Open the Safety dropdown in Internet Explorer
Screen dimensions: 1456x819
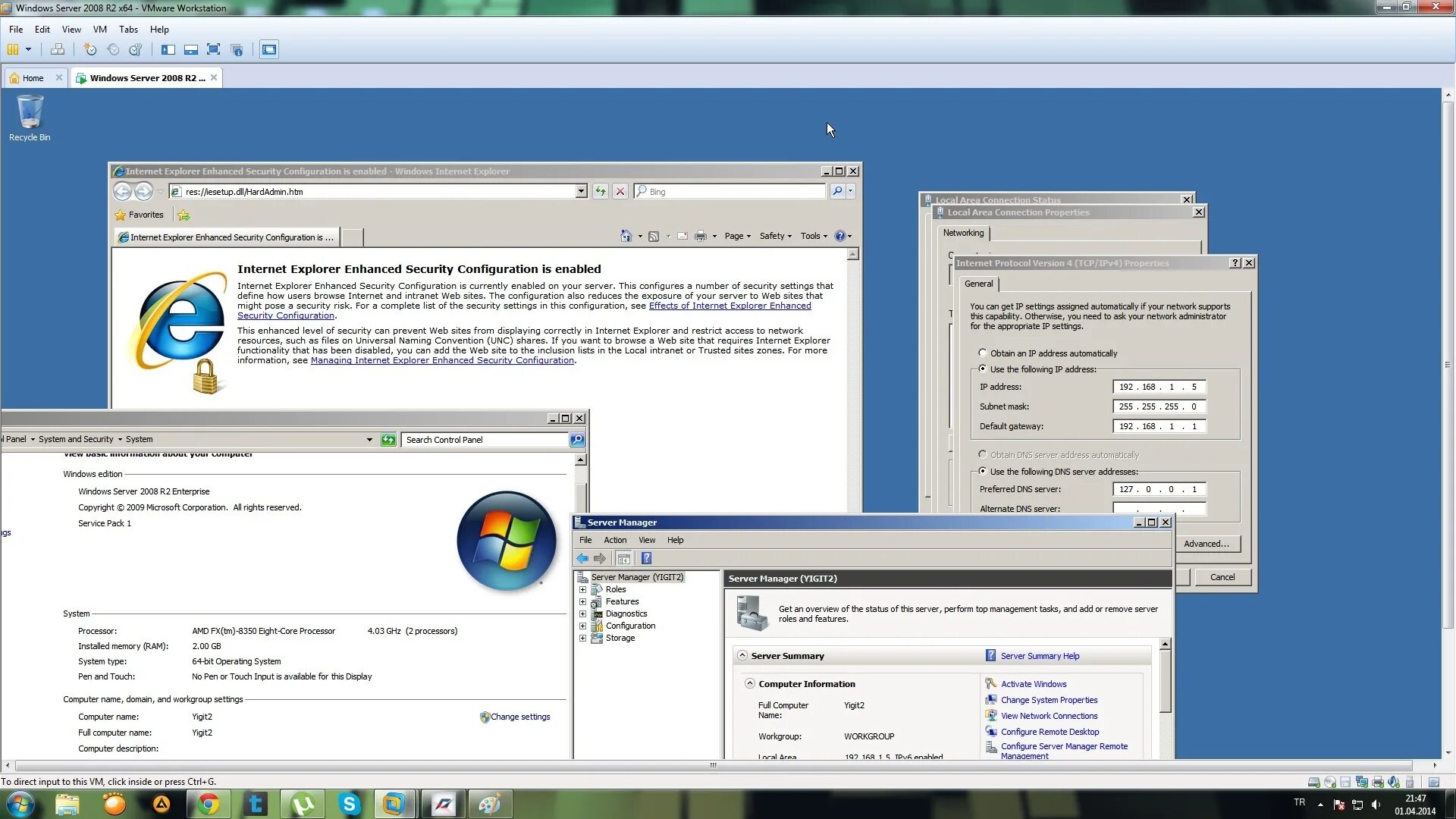point(775,236)
